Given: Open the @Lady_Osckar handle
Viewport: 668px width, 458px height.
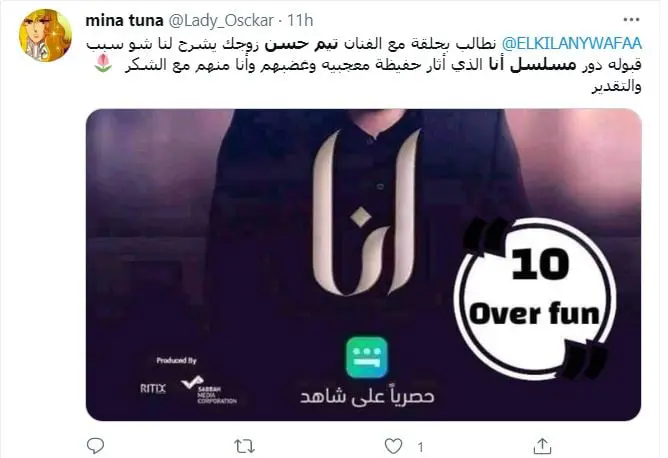Looking at the screenshot, I should pyautogui.click(x=221, y=20).
